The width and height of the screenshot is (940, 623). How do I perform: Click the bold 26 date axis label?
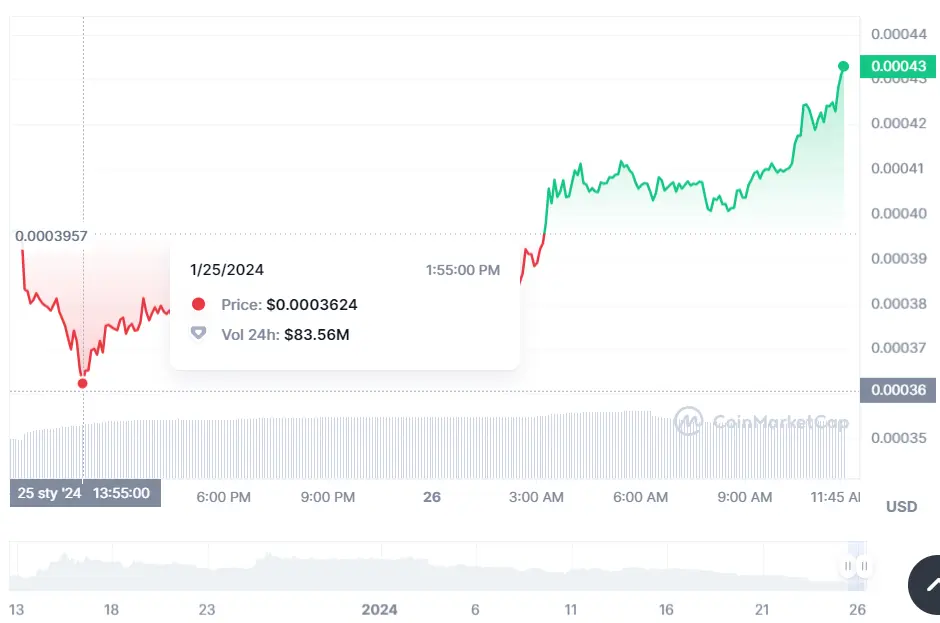432,497
